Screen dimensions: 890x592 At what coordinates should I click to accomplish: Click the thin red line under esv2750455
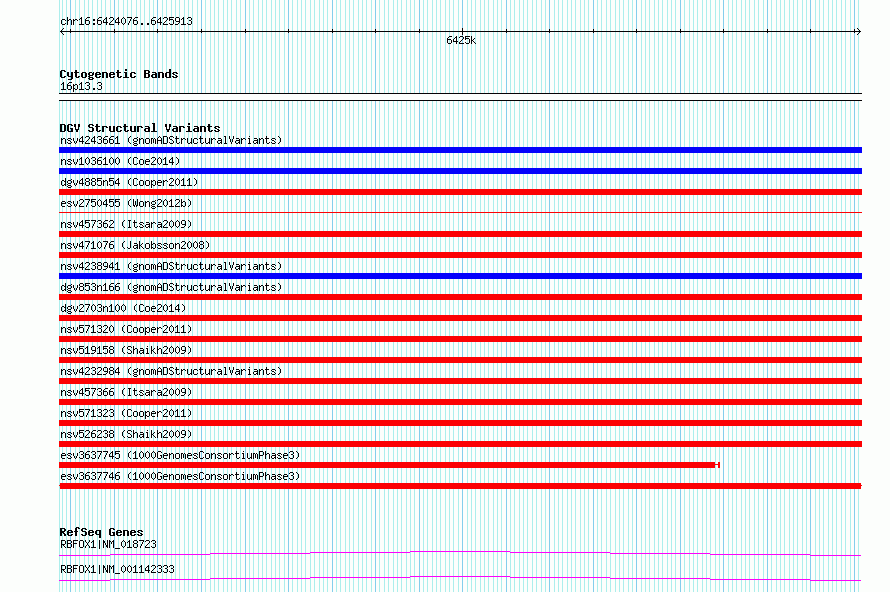click(460, 213)
